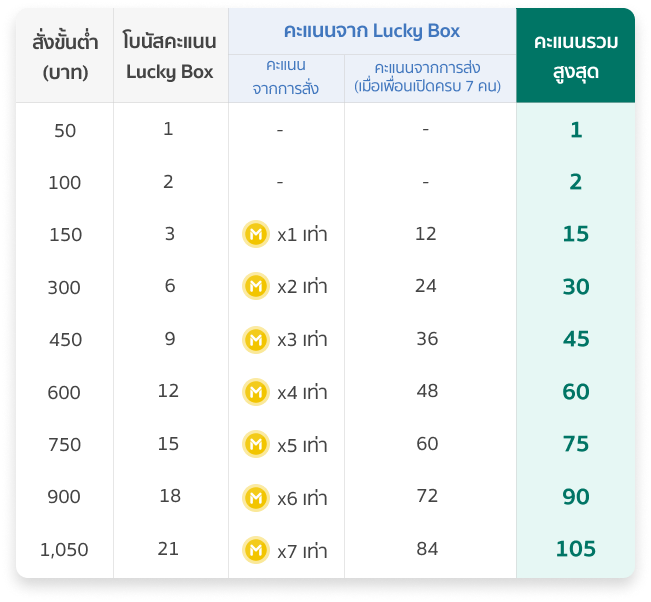Click the coin icon beside x5 เท่า
This screenshot has height=602, width=651.
pos(256,444)
